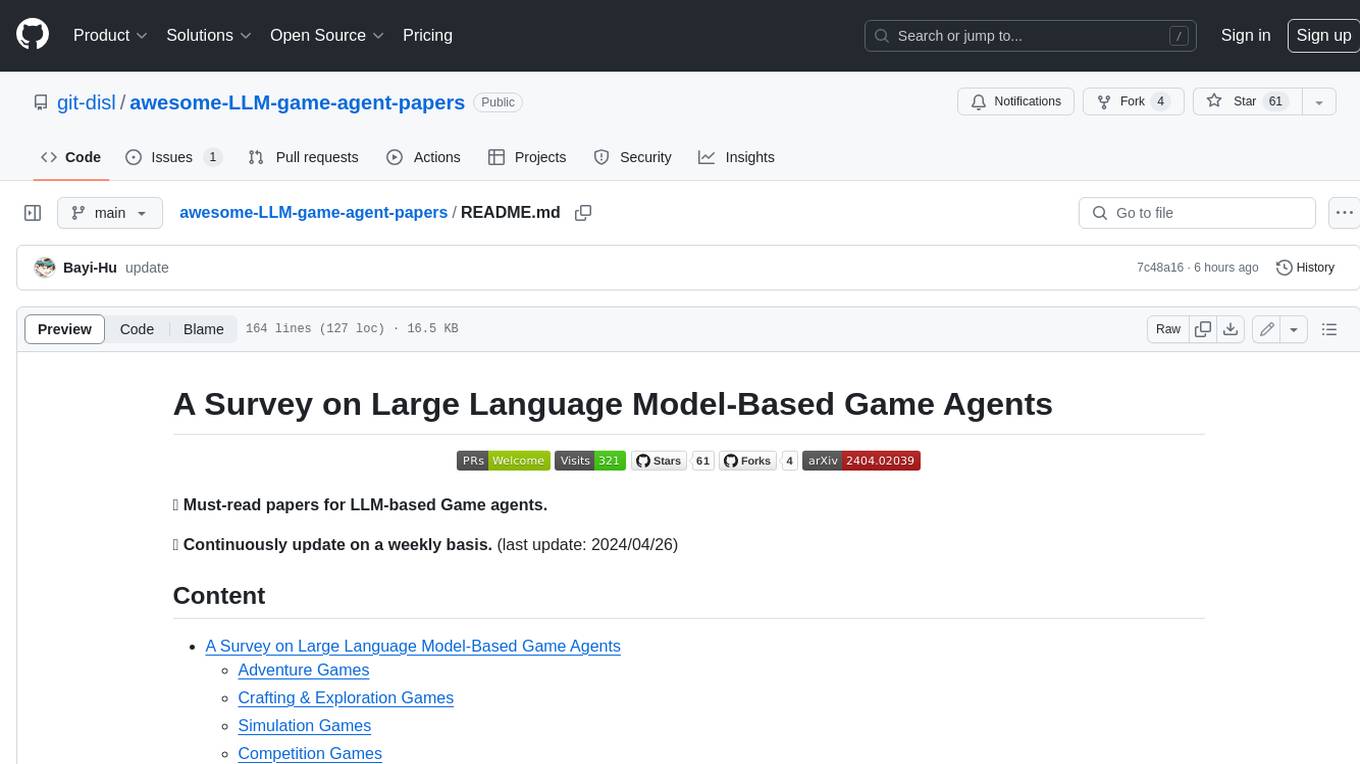Copy the raw file contents
1360x764 pixels.
(x=1203, y=329)
